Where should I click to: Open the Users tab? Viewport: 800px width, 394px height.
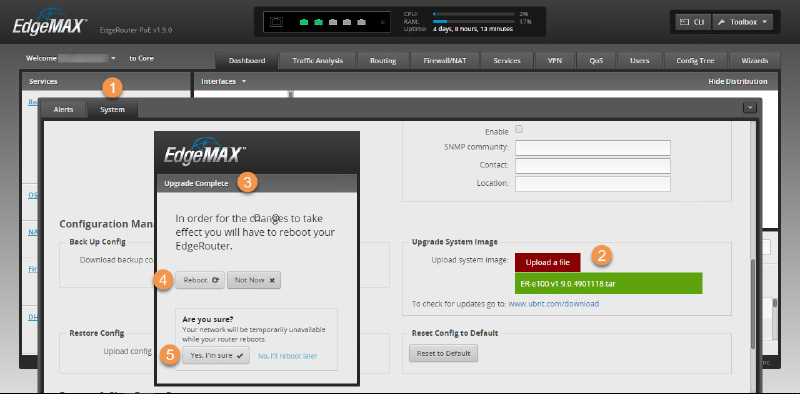(639, 61)
